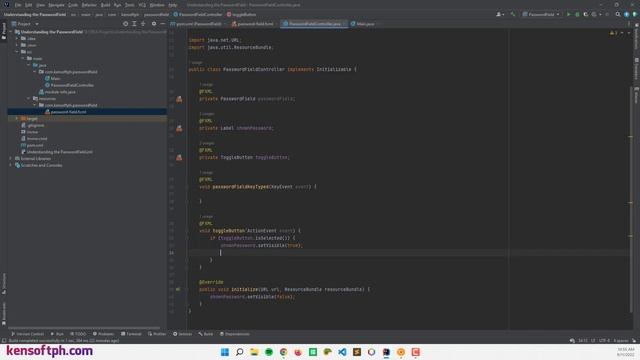Click FXML gutter icon beside shownPassword
This screenshot has width=640, height=360.
[179, 128]
